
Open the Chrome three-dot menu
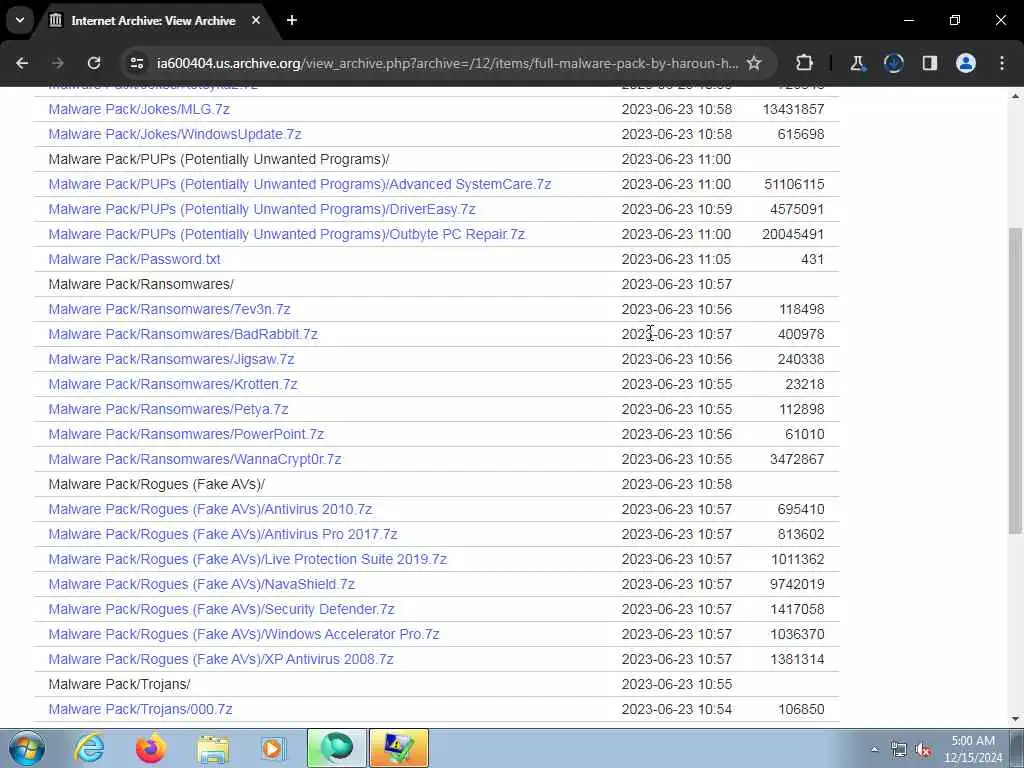[1002, 63]
